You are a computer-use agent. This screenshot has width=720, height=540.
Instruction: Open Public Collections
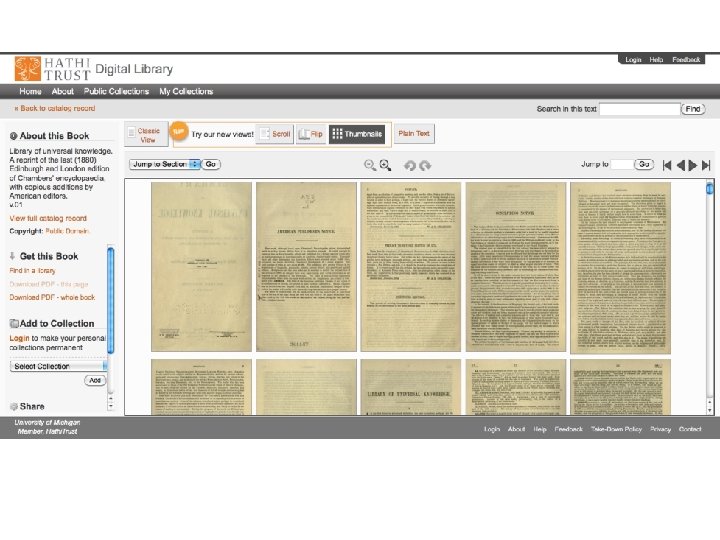coord(116,91)
